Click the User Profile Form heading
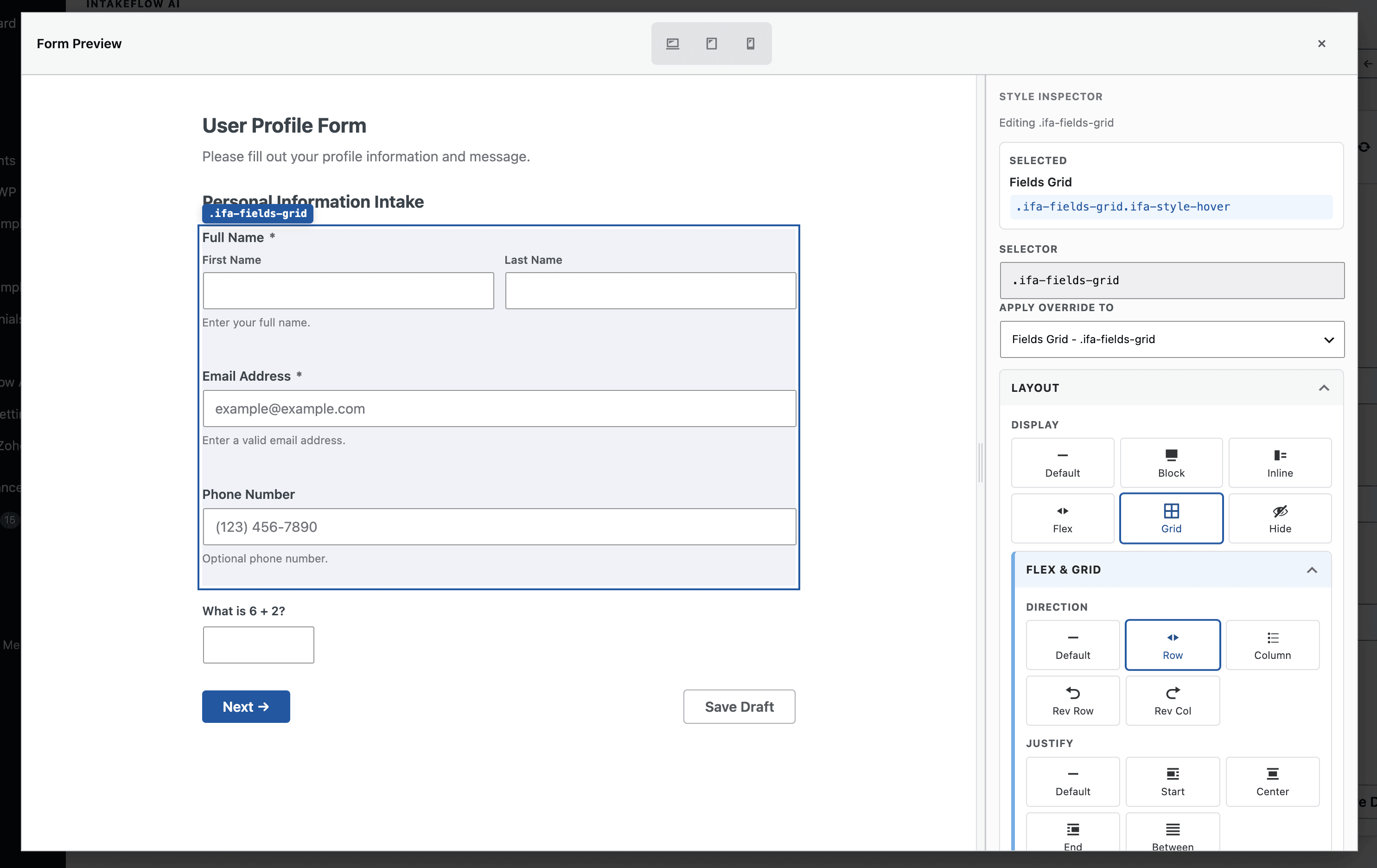The width and height of the screenshot is (1377, 868). pyautogui.click(x=284, y=125)
